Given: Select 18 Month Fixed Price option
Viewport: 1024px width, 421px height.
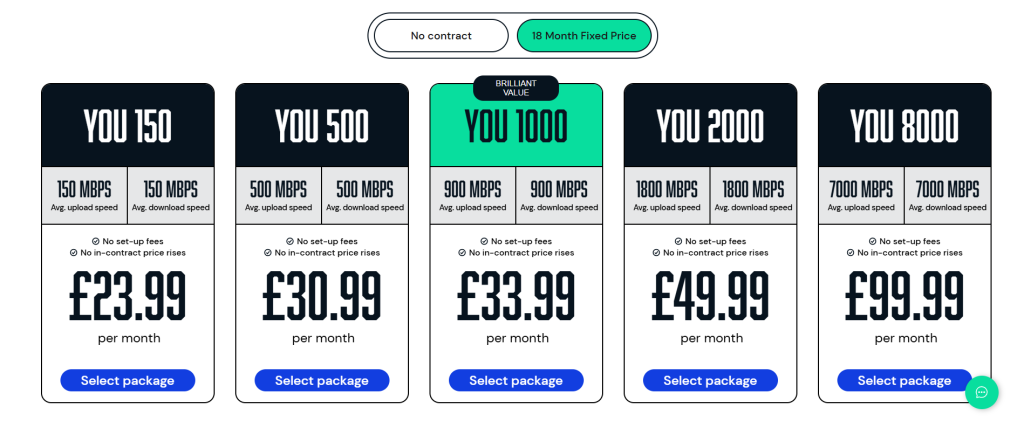Looking at the screenshot, I should coord(584,36).
